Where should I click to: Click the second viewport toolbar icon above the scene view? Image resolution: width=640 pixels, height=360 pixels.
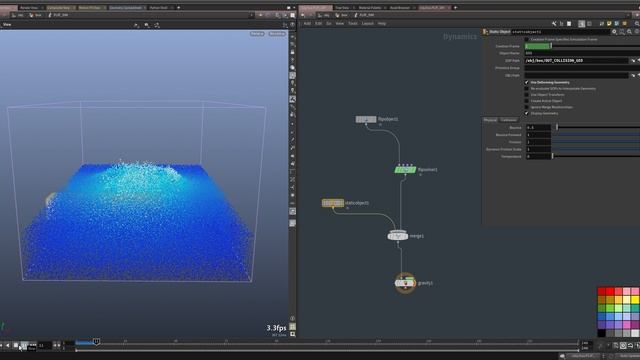pos(147,25)
